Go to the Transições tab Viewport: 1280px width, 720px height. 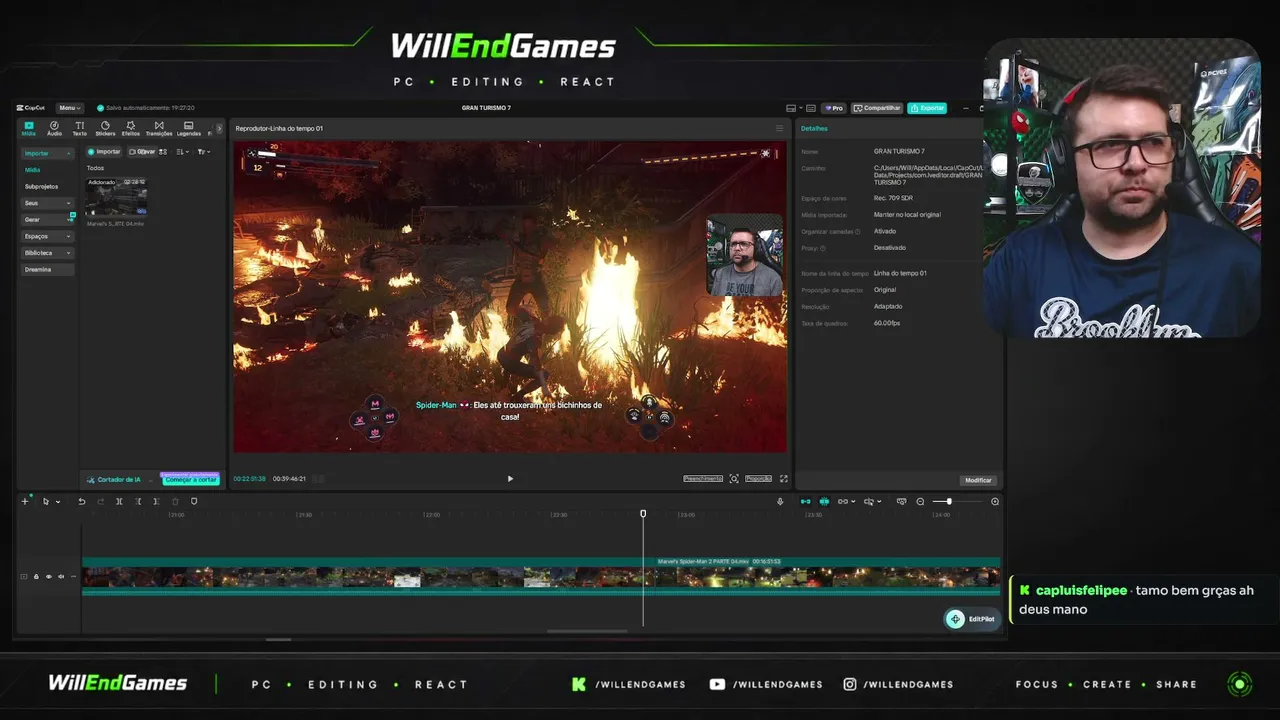click(x=159, y=128)
